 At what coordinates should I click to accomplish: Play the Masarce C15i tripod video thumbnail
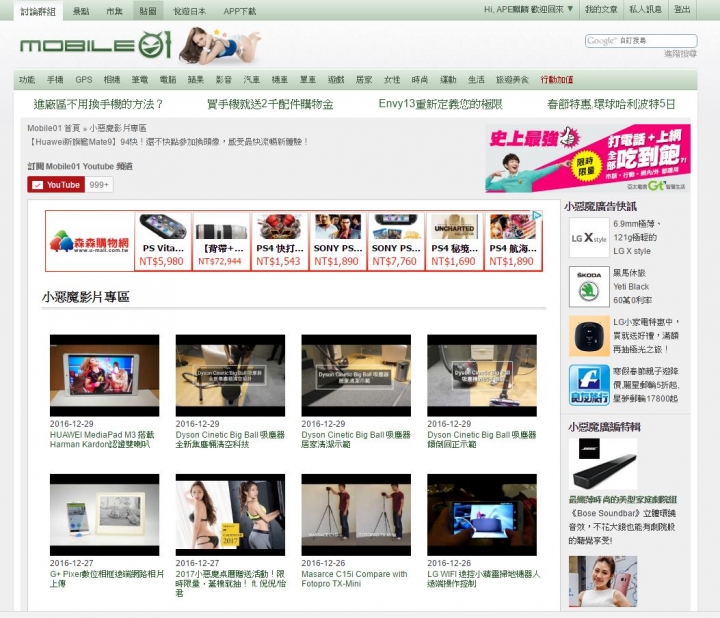(356, 515)
